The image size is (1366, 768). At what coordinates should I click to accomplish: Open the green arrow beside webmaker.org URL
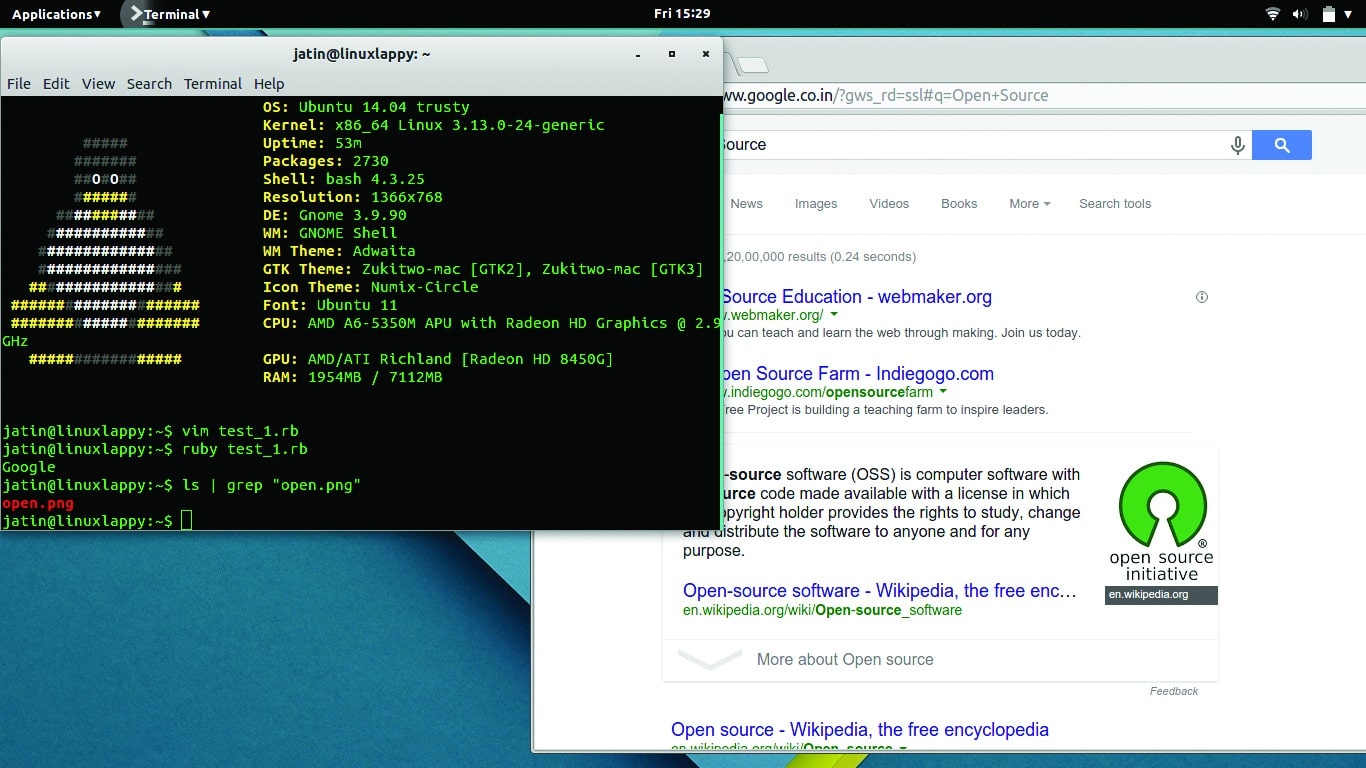[834, 316]
